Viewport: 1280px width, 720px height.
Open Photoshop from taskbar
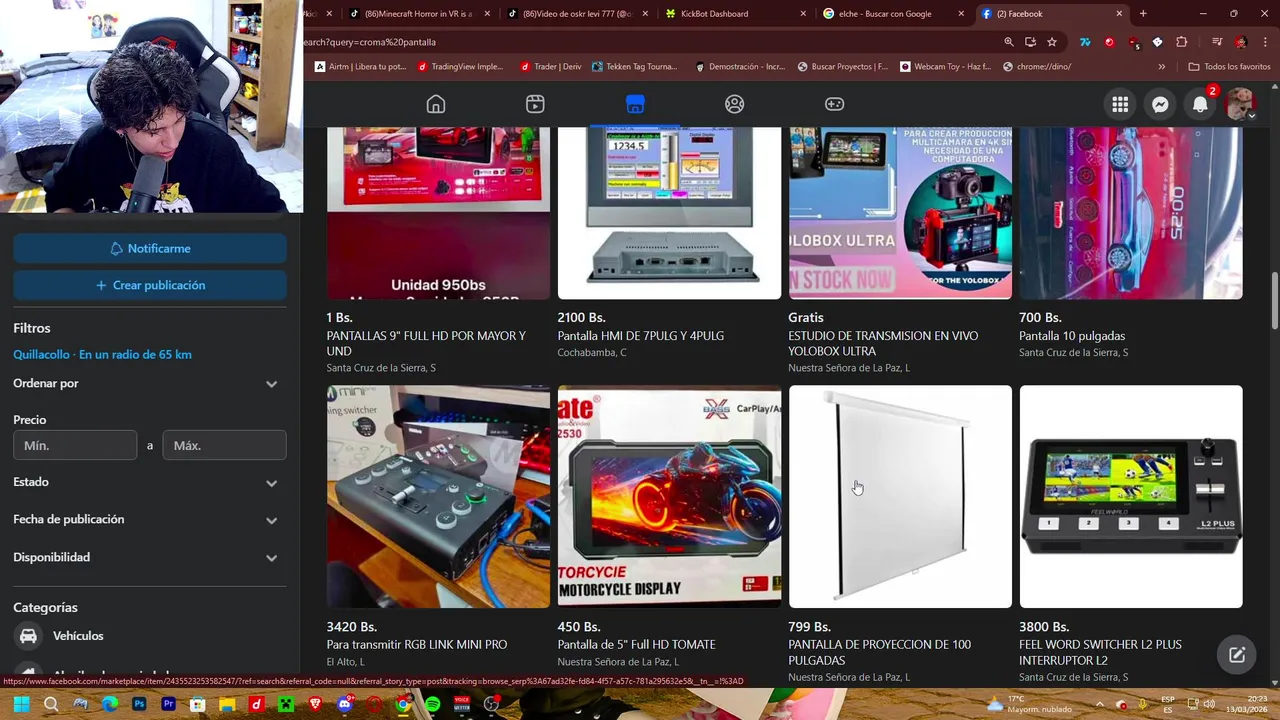tap(139, 704)
